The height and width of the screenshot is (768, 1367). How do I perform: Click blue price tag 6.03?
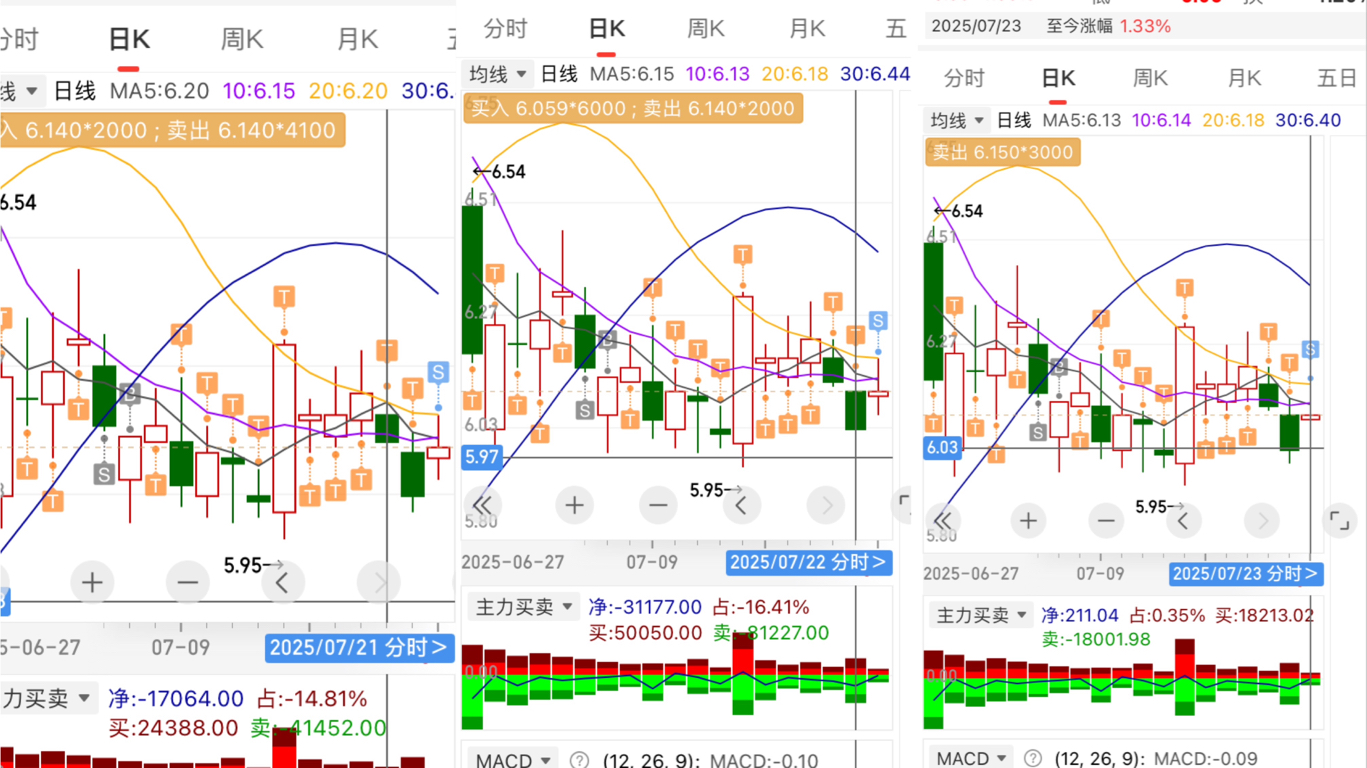tap(942, 447)
